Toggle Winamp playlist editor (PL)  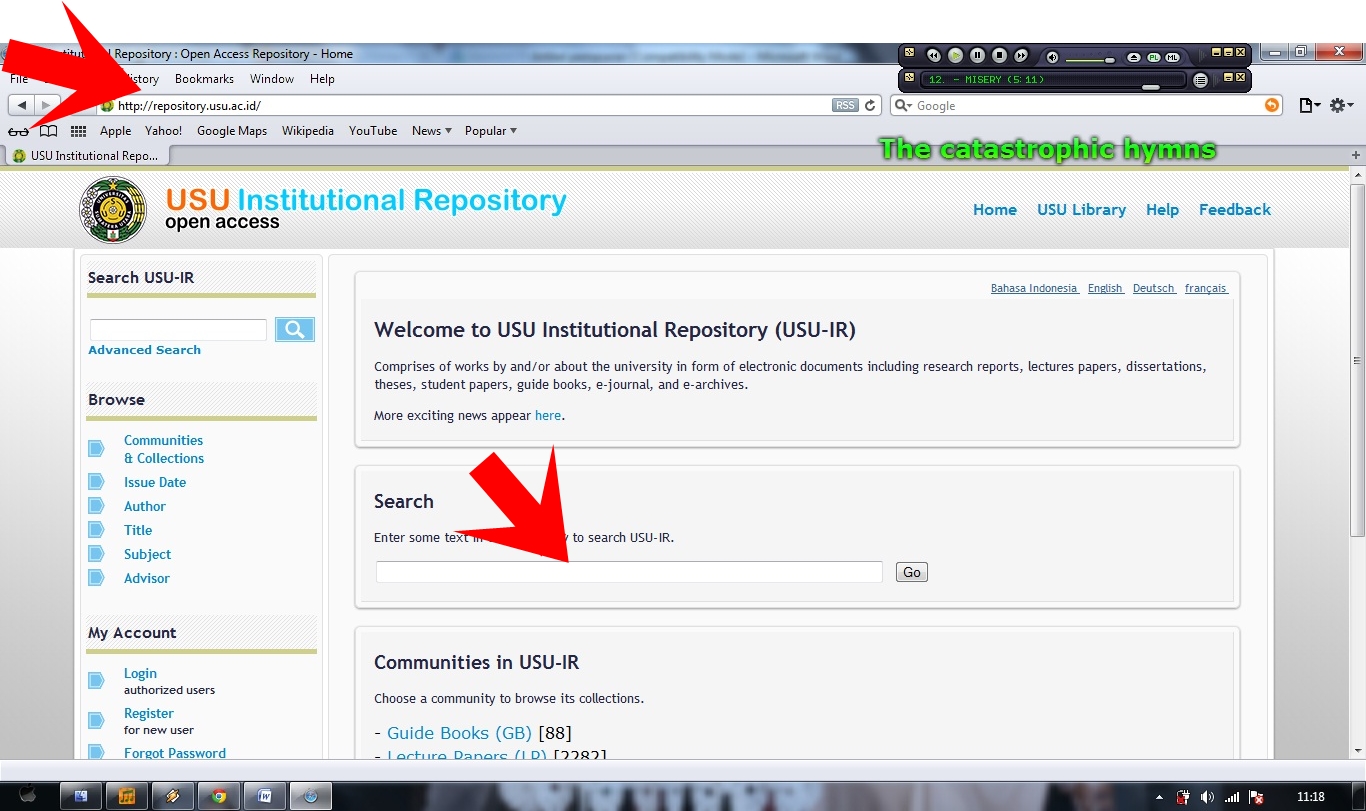tap(1153, 57)
